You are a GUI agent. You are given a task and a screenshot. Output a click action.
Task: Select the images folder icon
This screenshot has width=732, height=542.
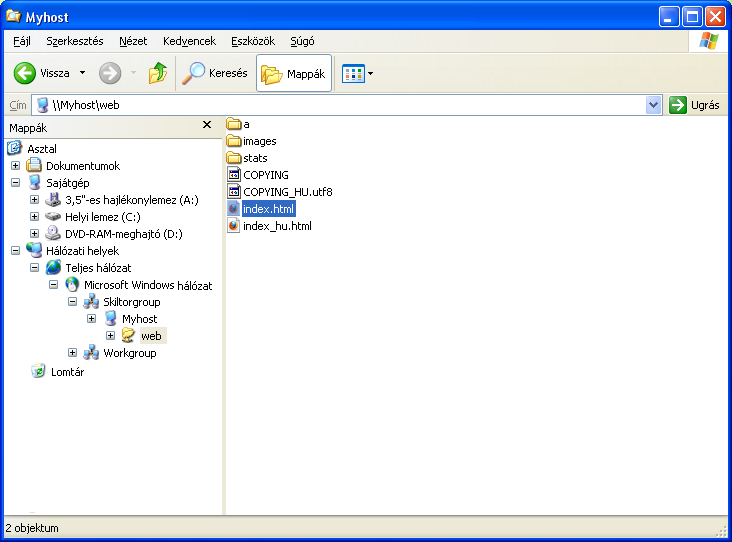tap(233, 141)
